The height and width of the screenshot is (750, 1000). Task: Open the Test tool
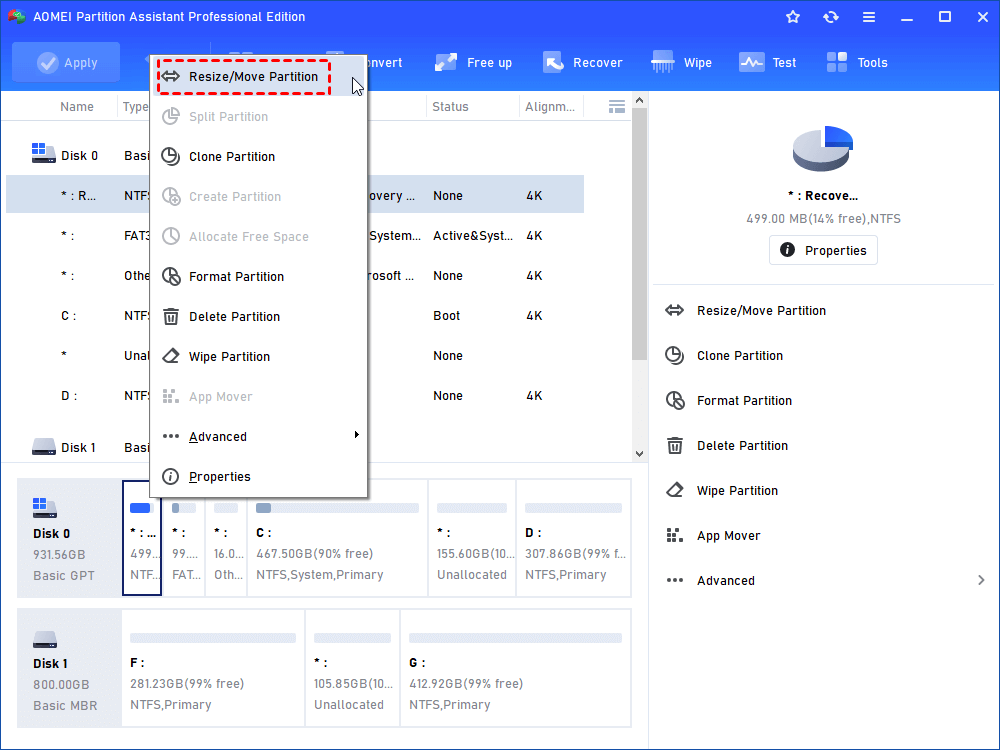click(767, 62)
